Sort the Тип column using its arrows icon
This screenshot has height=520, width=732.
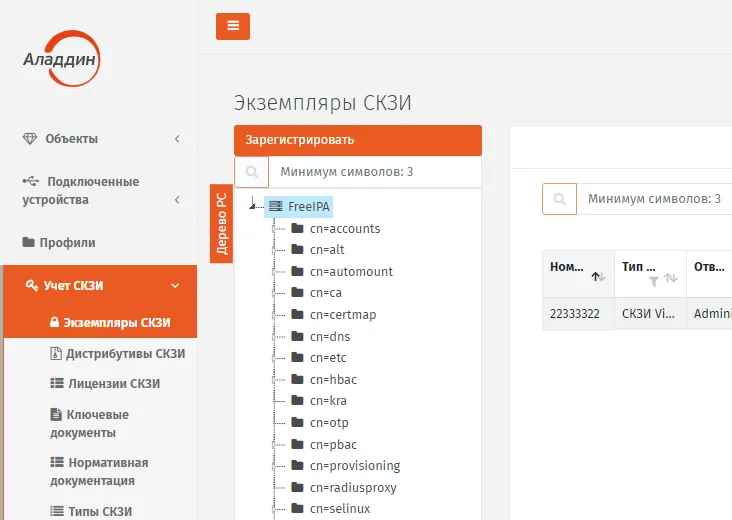pos(671,278)
